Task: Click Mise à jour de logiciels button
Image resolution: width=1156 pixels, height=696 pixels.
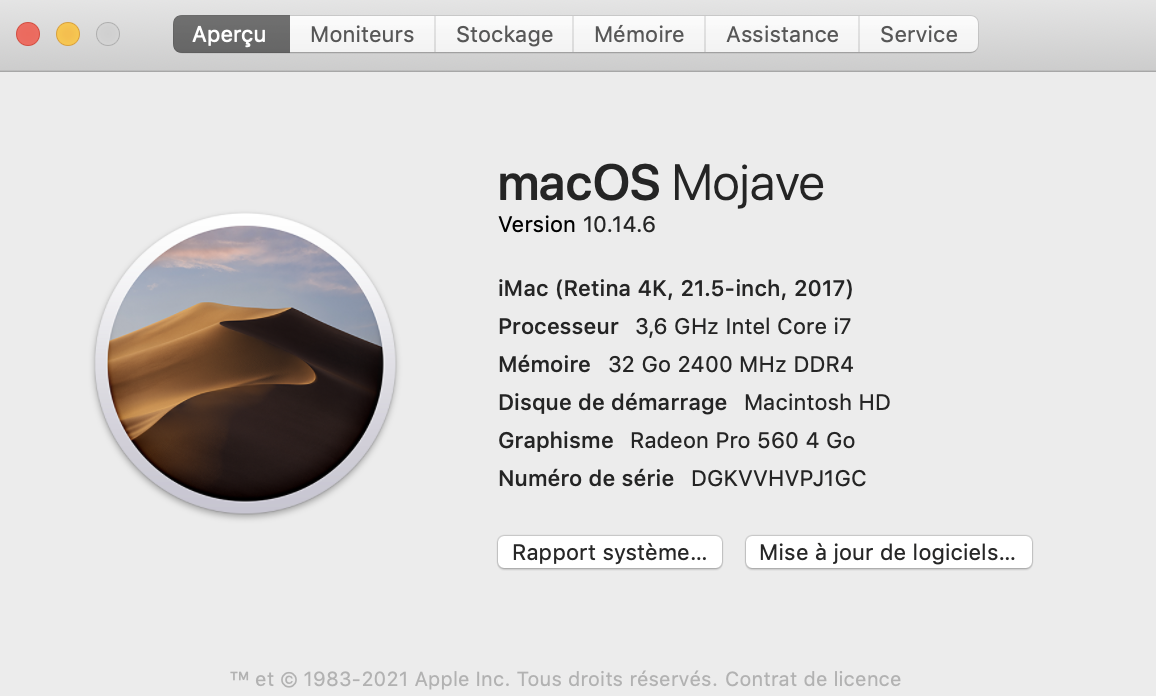Action: (x=888, y=552)
